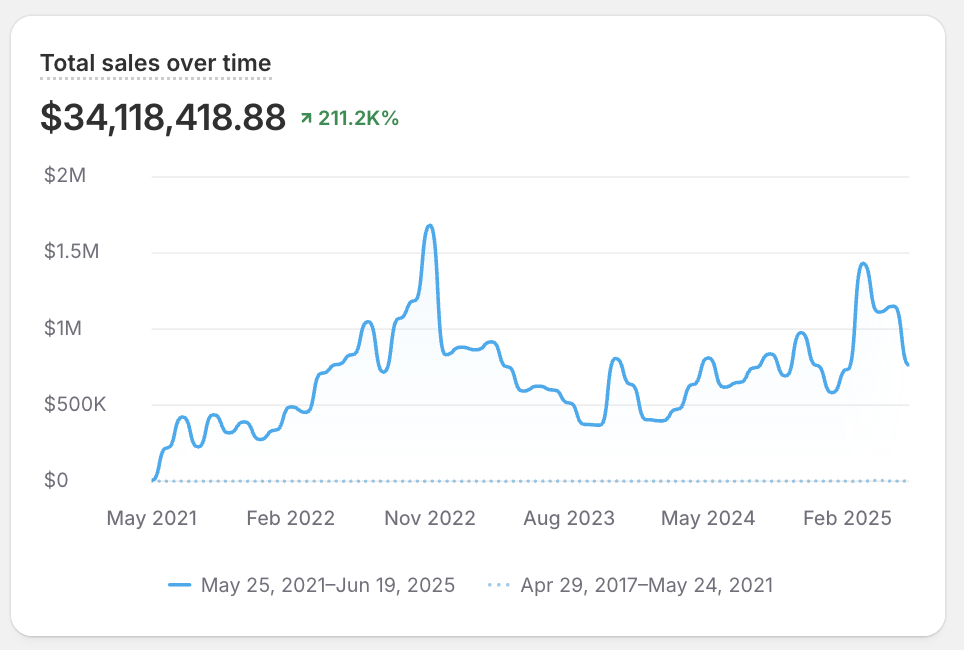Click the green upward trend arrow icon
The width and height of the screenshot is (964, 650).
coord(306,119)
